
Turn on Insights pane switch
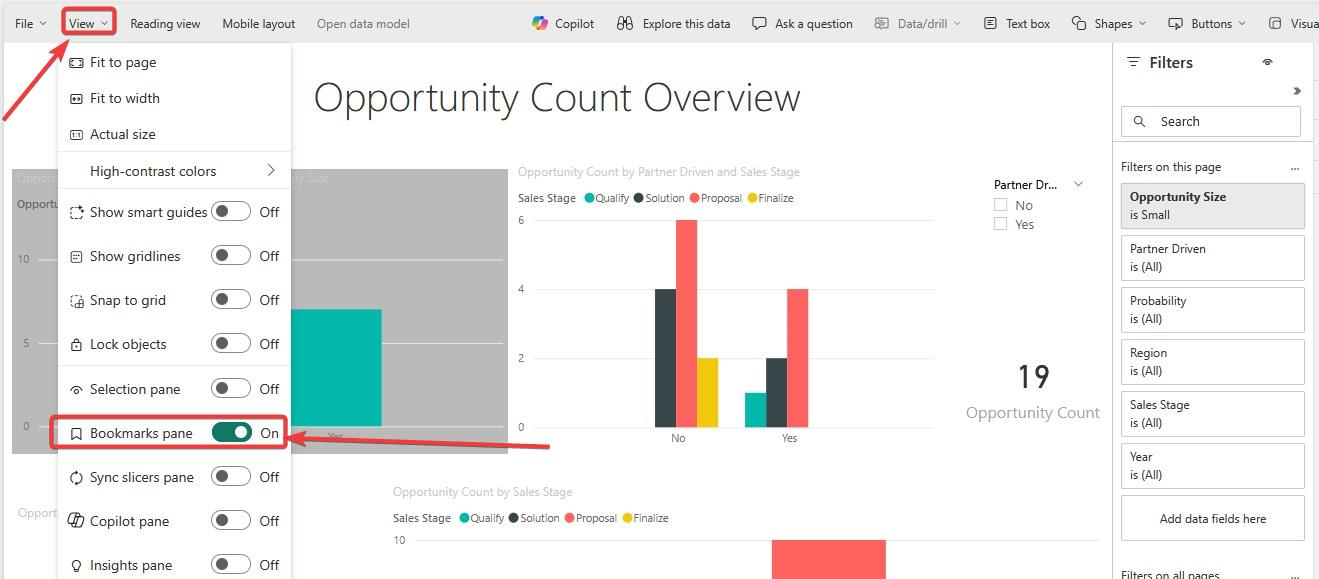(231, 565)
